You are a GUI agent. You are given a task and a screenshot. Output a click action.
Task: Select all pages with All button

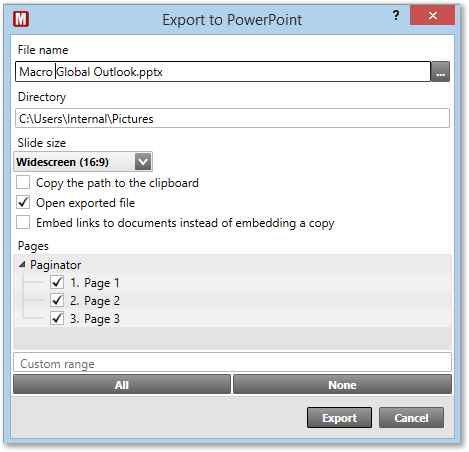[x=122, y=384]
